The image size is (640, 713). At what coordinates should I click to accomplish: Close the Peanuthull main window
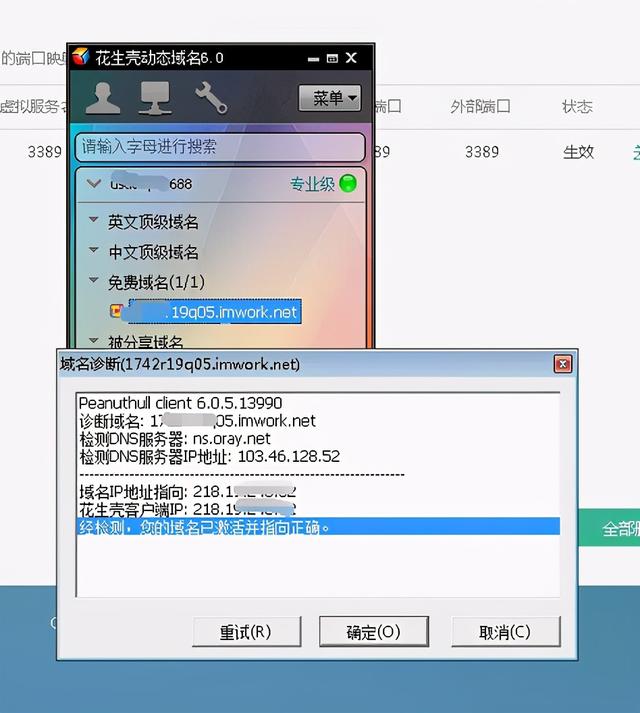point(351,58)
